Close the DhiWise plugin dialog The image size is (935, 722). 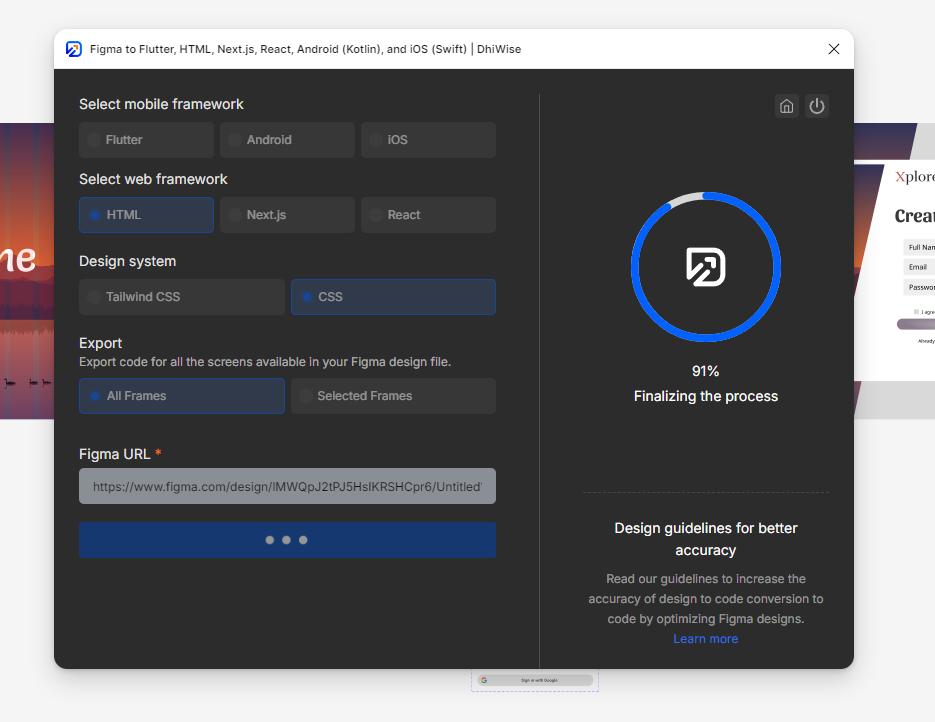[x=834, y=49]
